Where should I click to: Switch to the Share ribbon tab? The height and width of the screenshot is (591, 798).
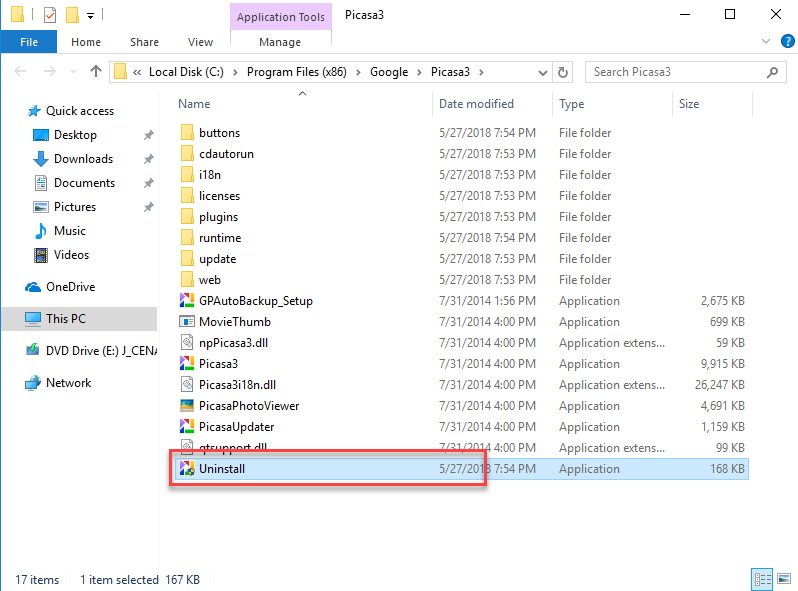point(144,42)
